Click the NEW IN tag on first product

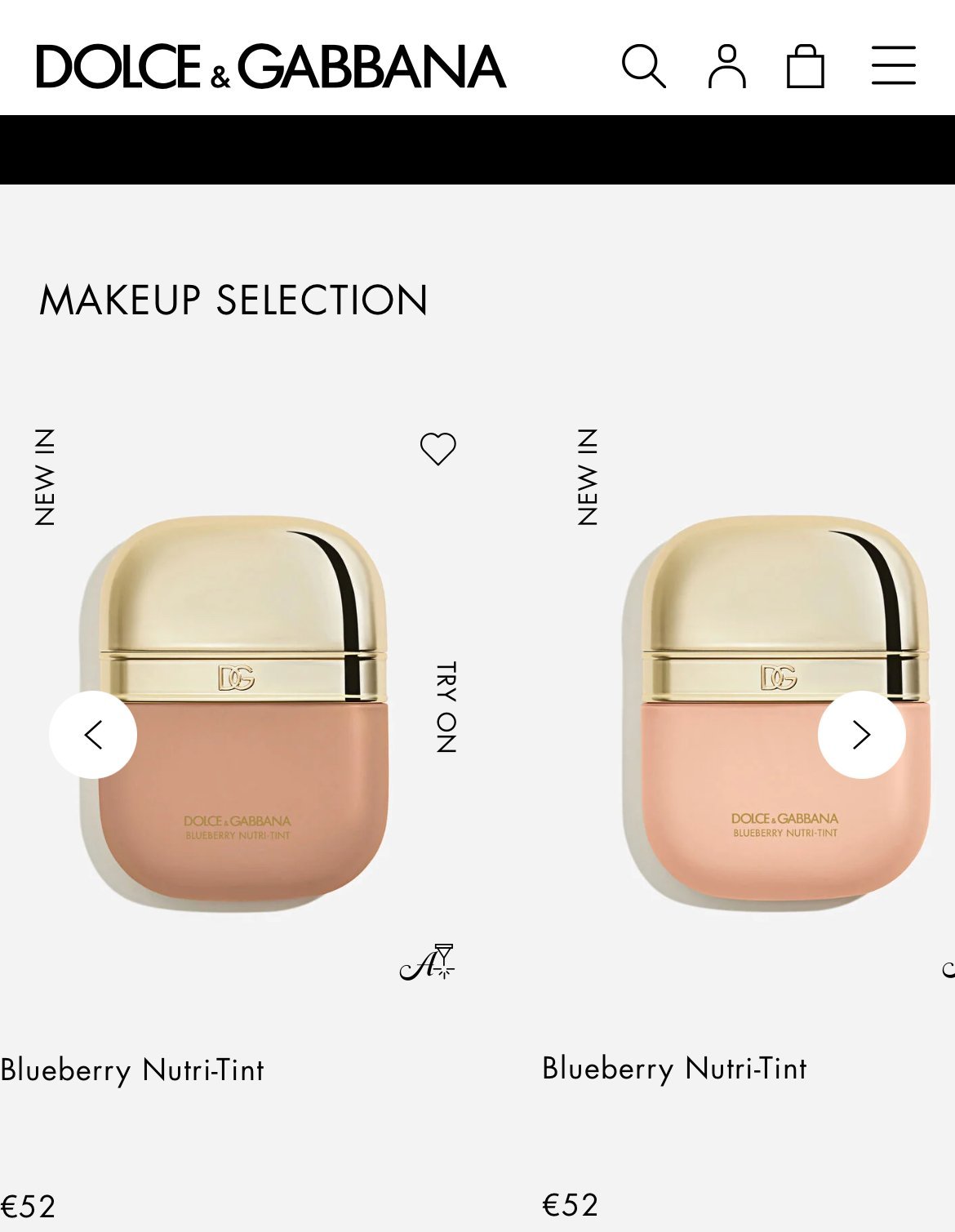coord(45,477)
